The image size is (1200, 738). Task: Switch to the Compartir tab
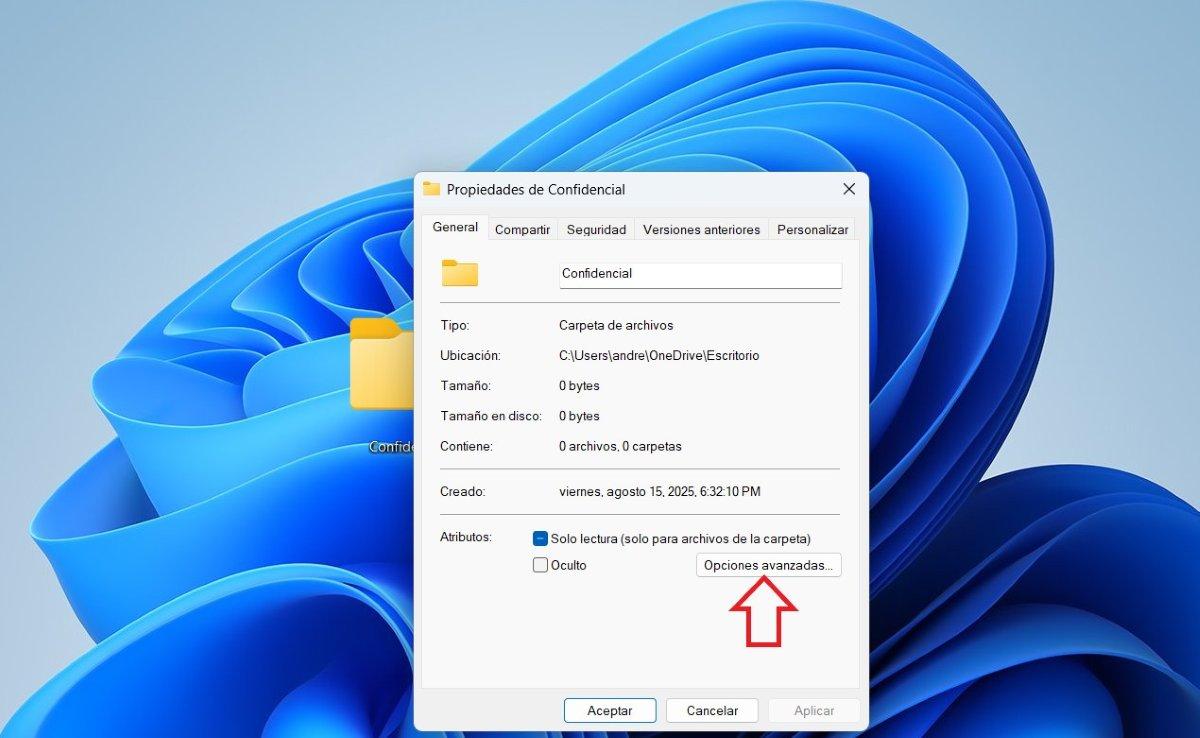(x=521, y=229)
